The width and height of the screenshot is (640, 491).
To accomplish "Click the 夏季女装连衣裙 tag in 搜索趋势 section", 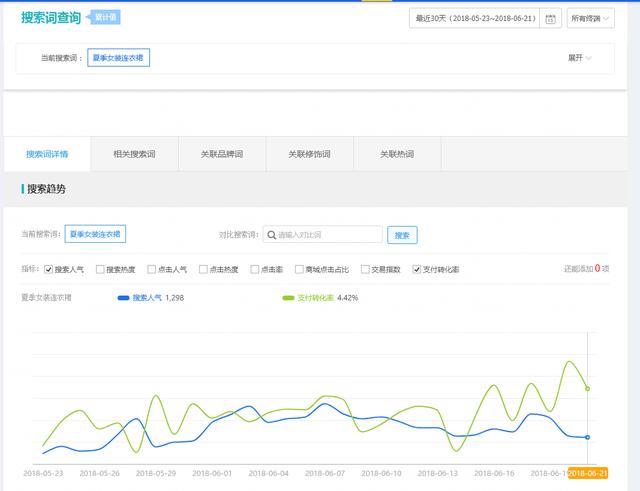I will click(x=95, y=234).
